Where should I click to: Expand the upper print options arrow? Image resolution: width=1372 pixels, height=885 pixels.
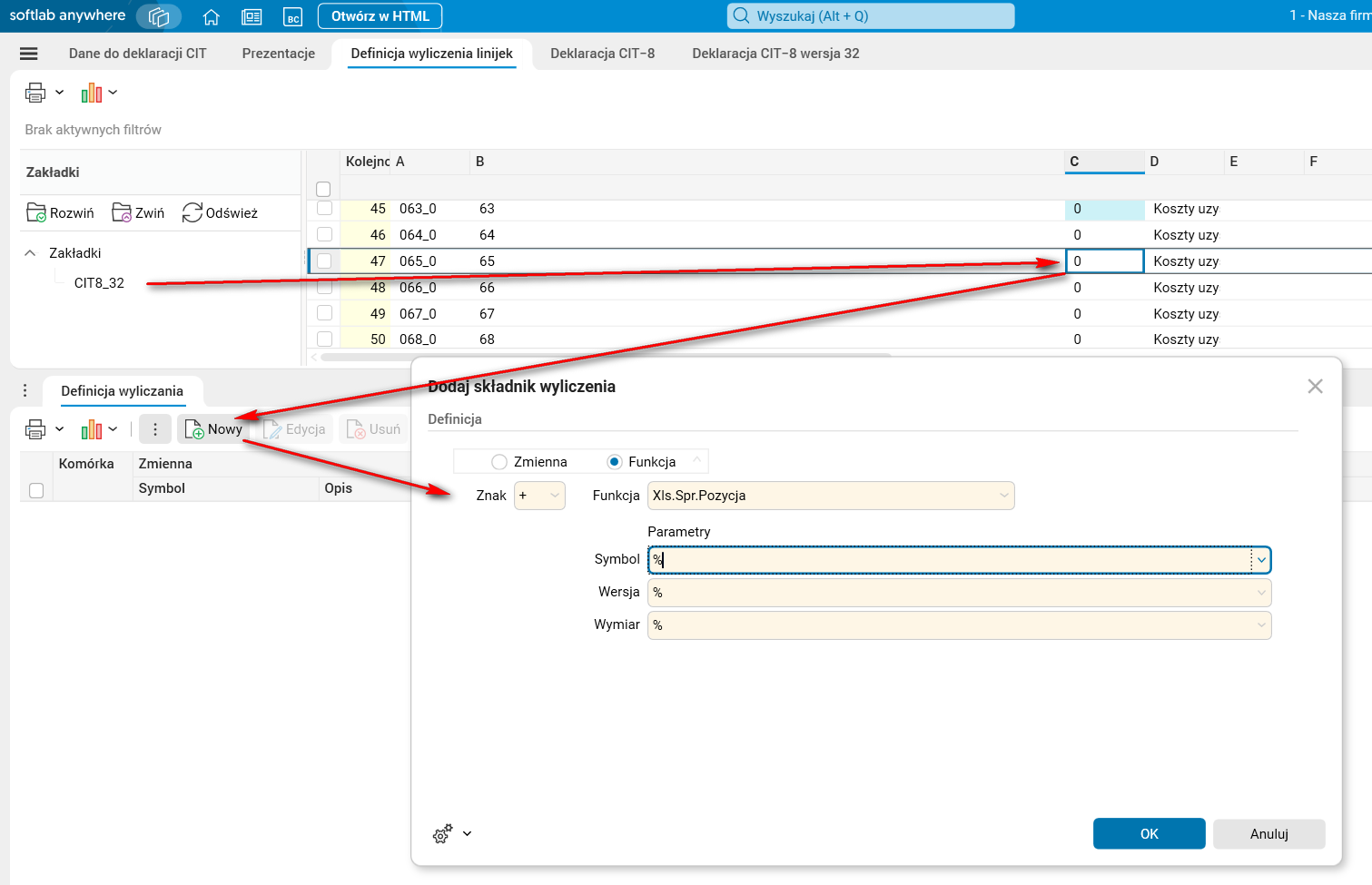click(60, 93)
